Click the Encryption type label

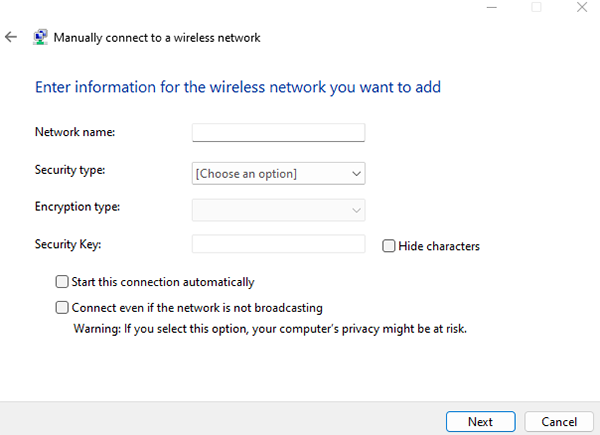[77, 207]
